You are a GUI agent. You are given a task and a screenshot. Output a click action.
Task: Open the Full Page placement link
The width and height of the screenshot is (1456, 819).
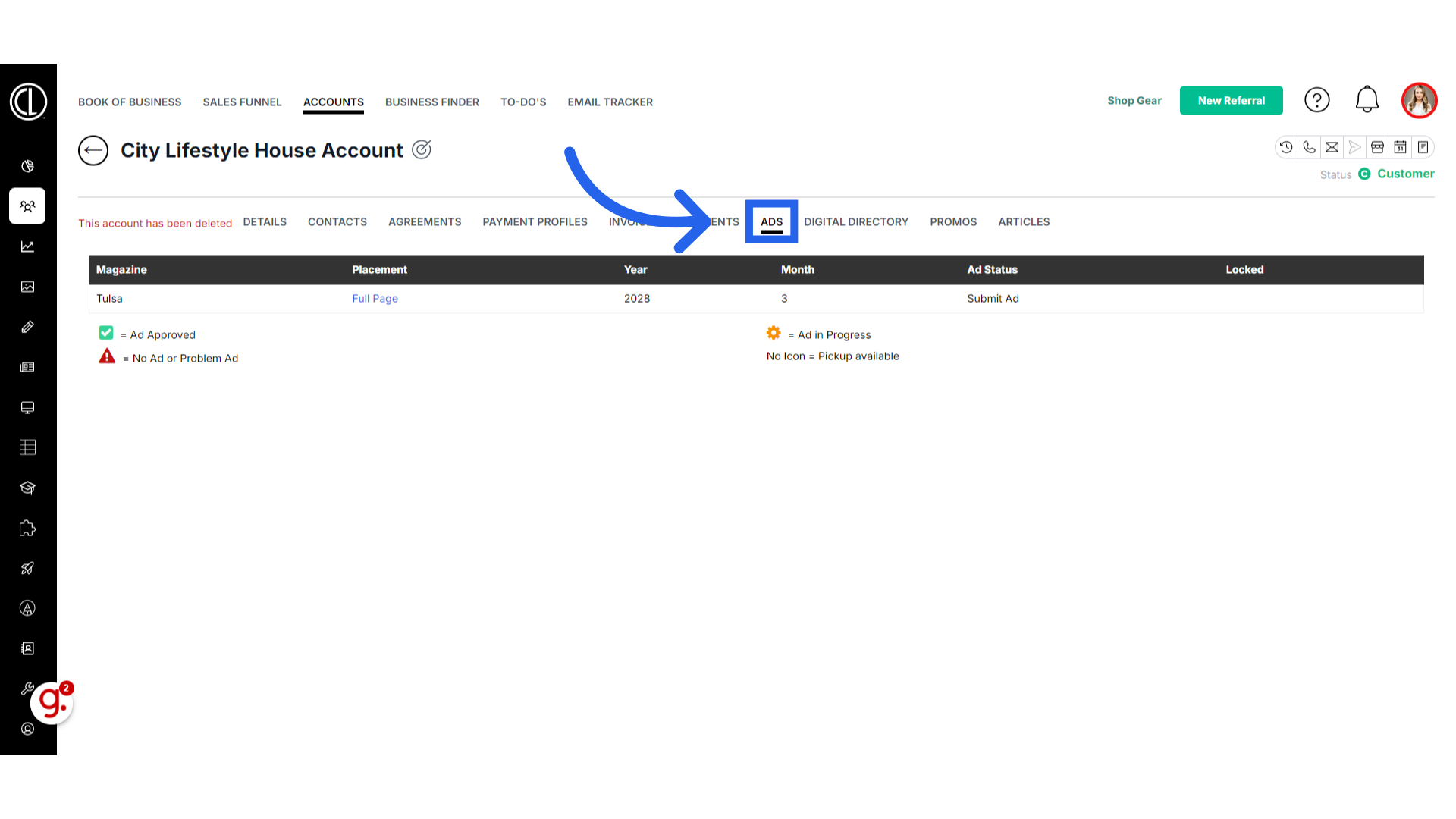click(x=375, y=298)
